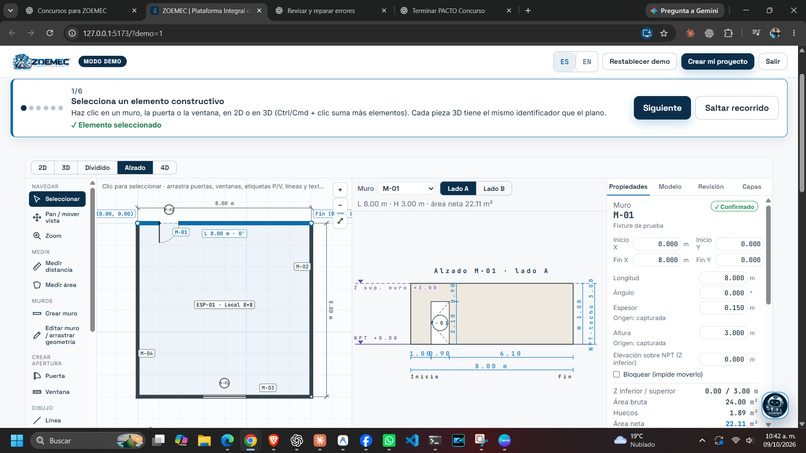Switch to the 4D view tab
This screenshot has width=806, height=453.
[164, 168]
